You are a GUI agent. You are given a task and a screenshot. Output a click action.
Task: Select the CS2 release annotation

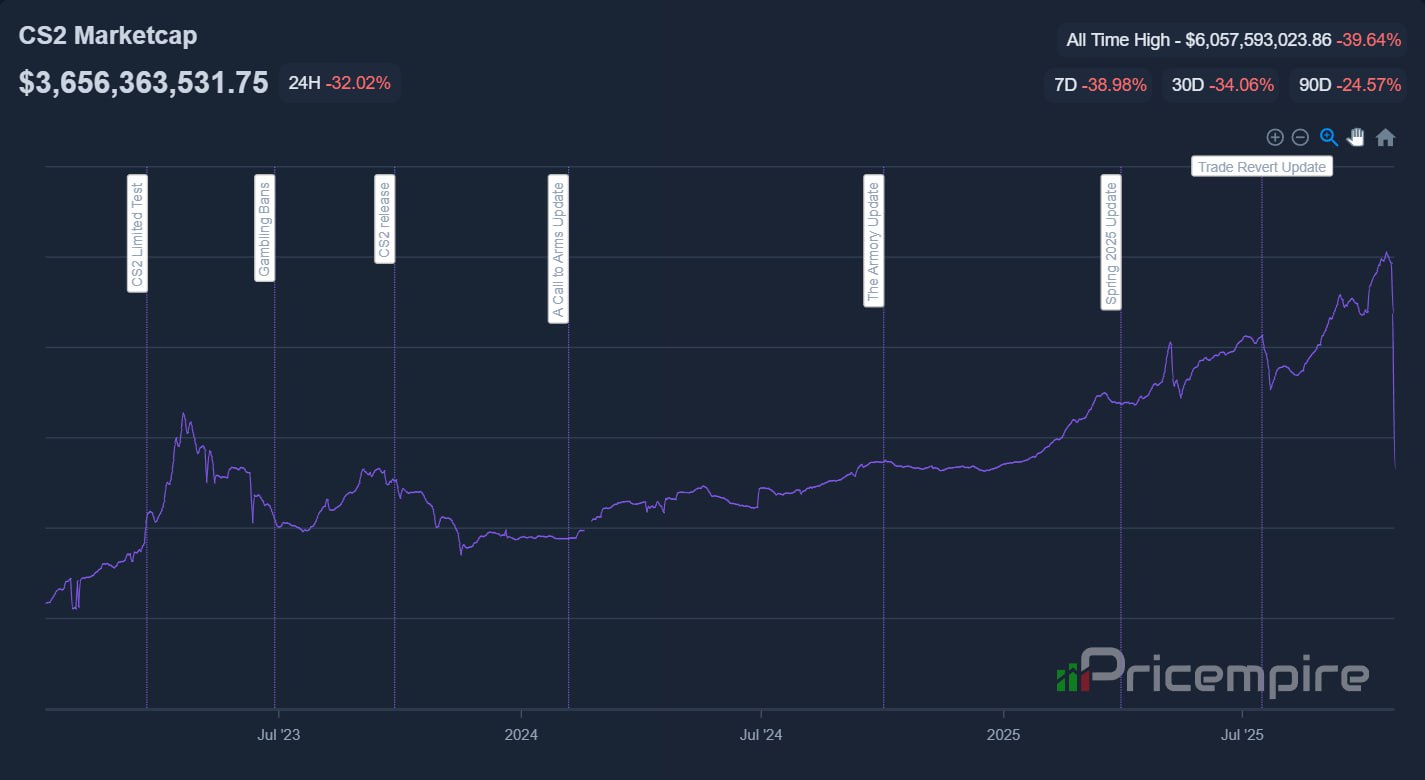384,219
